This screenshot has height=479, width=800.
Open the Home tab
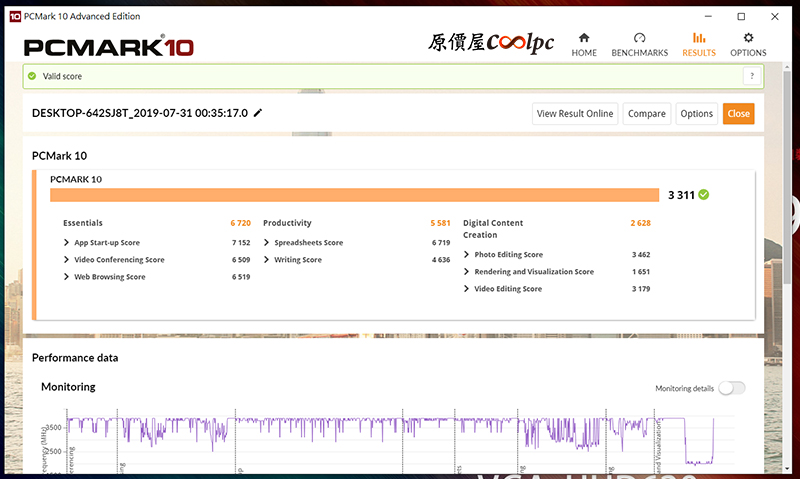coord(584,45)
